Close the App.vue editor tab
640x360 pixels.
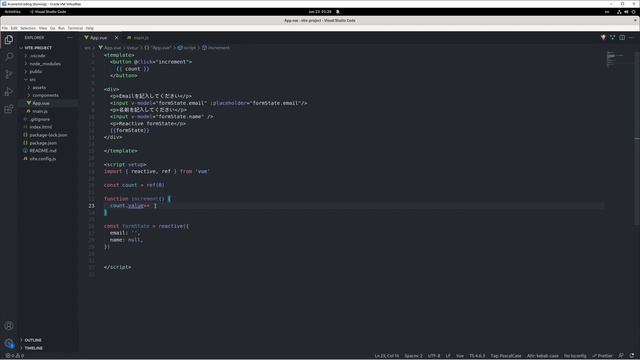tap(116, 38)
